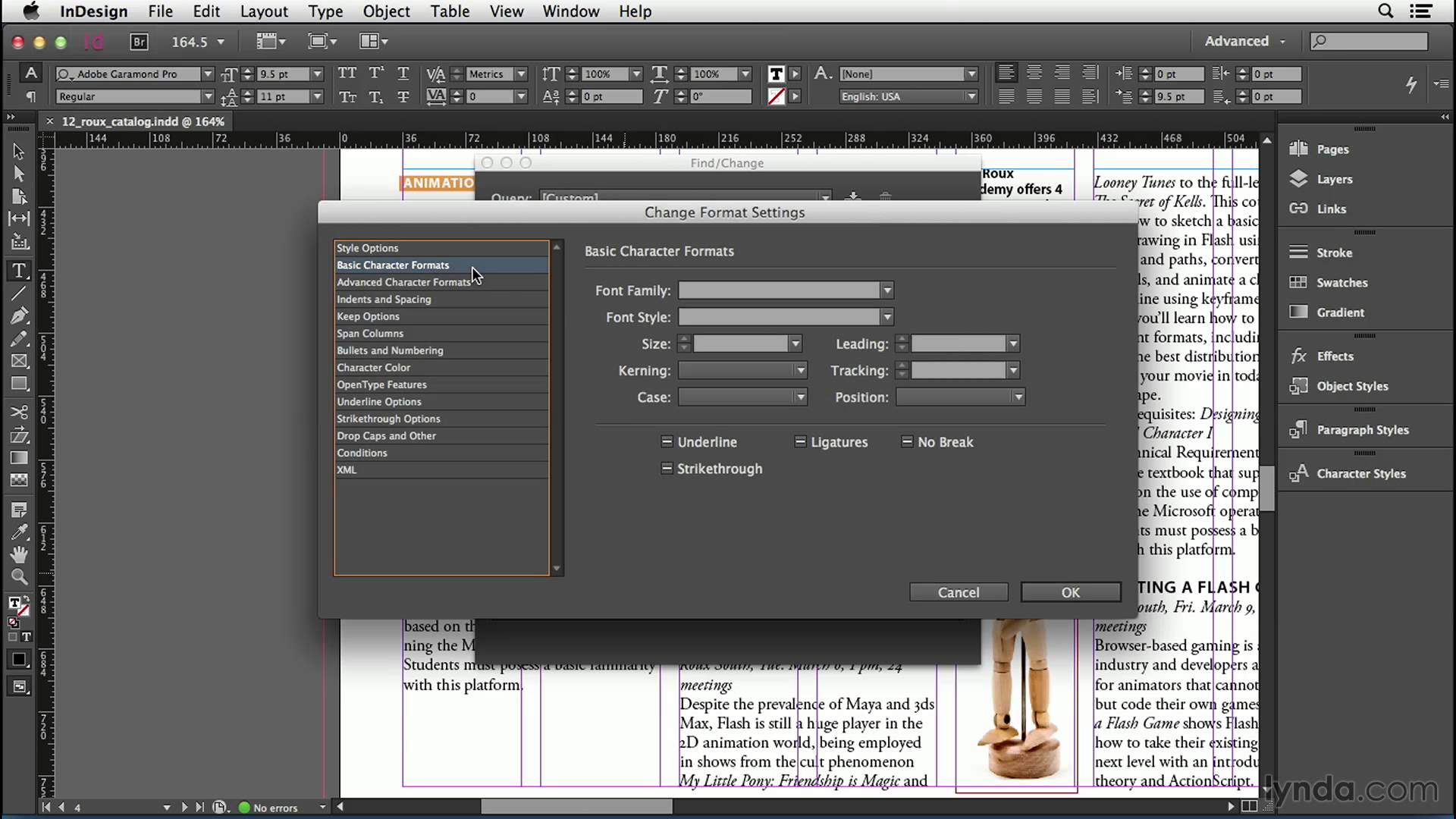
Task: Open the Layout menu
Action: coord(264,11)
